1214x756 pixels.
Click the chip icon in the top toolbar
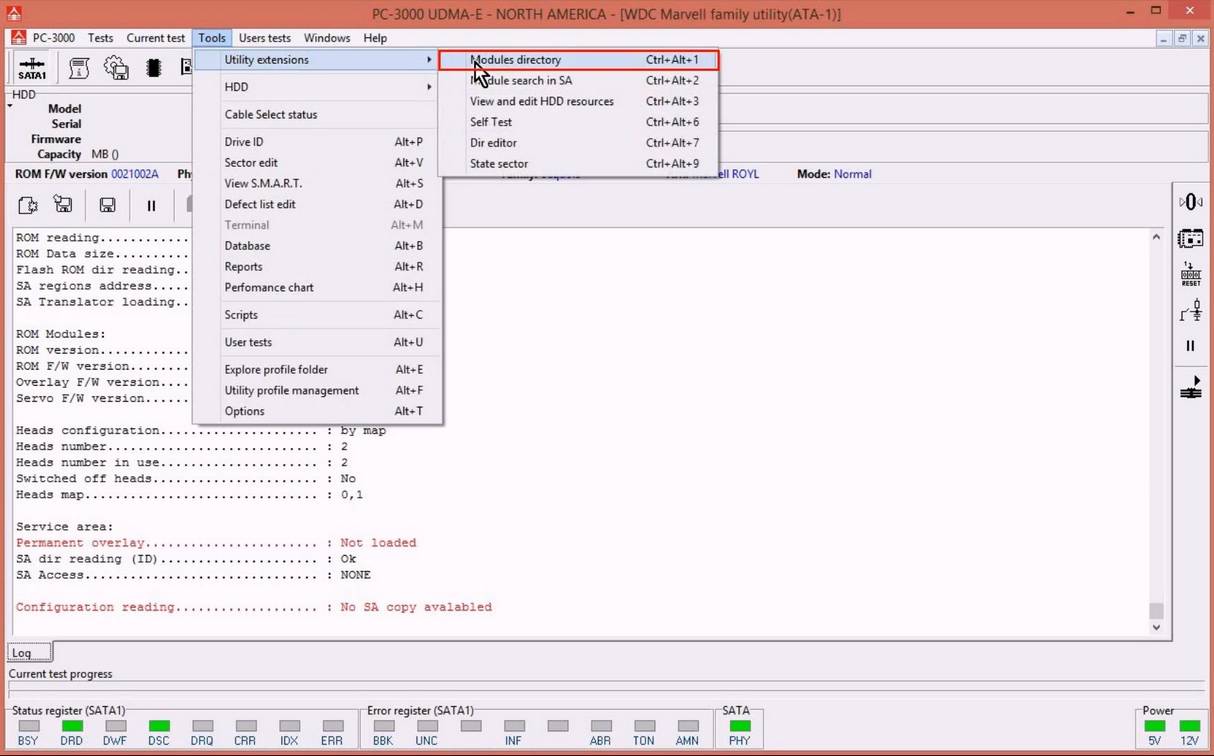pos(153,68)
